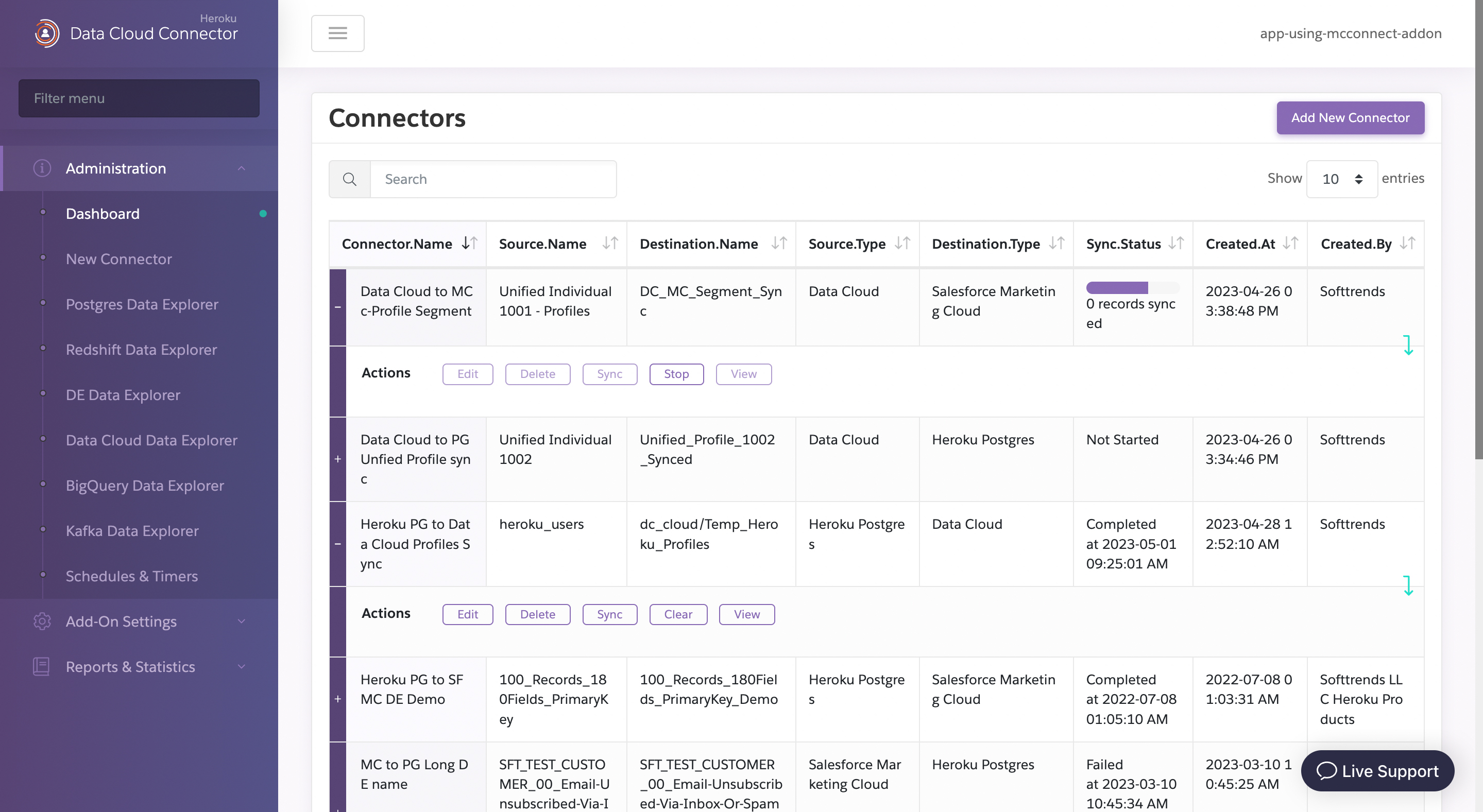Select entries per page dropdown
Screen dimensions: 1483x812
pyautogui.click(x=1341, y=178)
